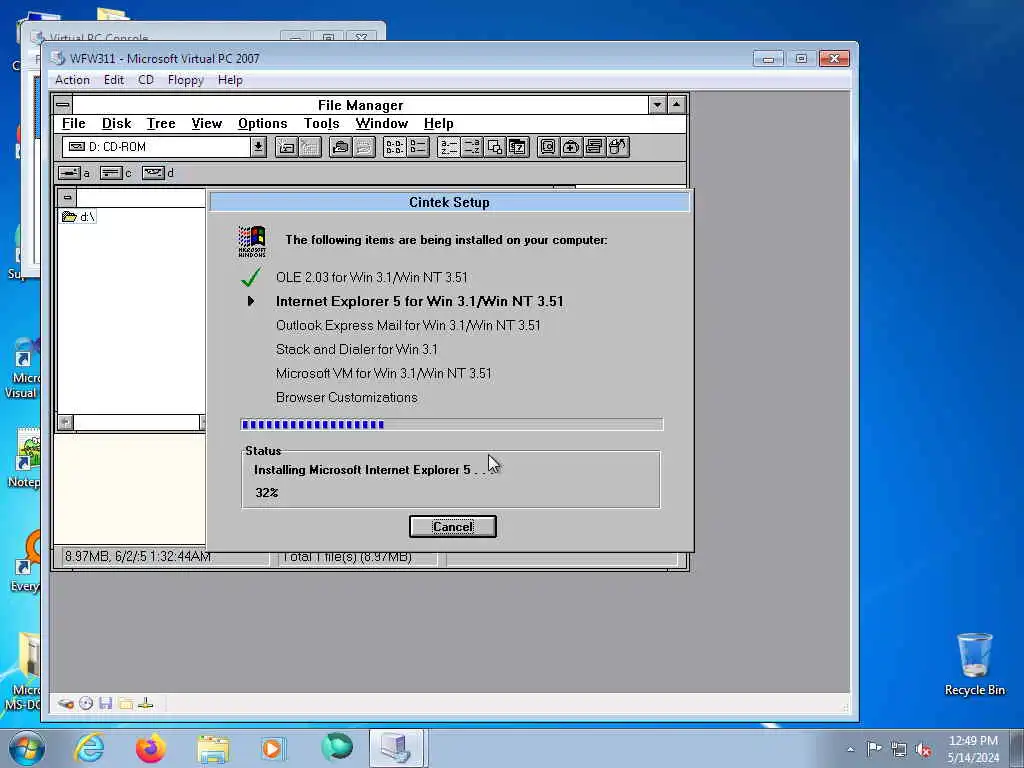Open Internet Explorer from the taskbar
Viewport: 1024px width, 768px height.
coord(89,748)
